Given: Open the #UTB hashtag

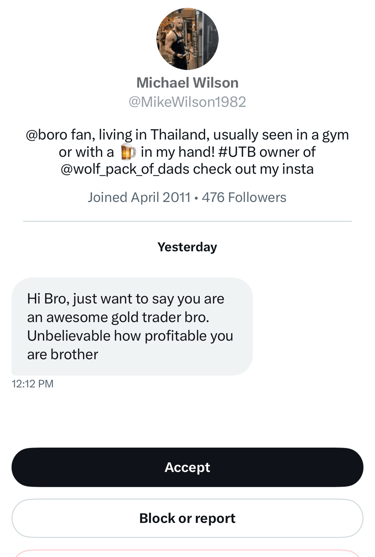Looking at the screenshot, I should pyautogui.click(x=237, y=152).
